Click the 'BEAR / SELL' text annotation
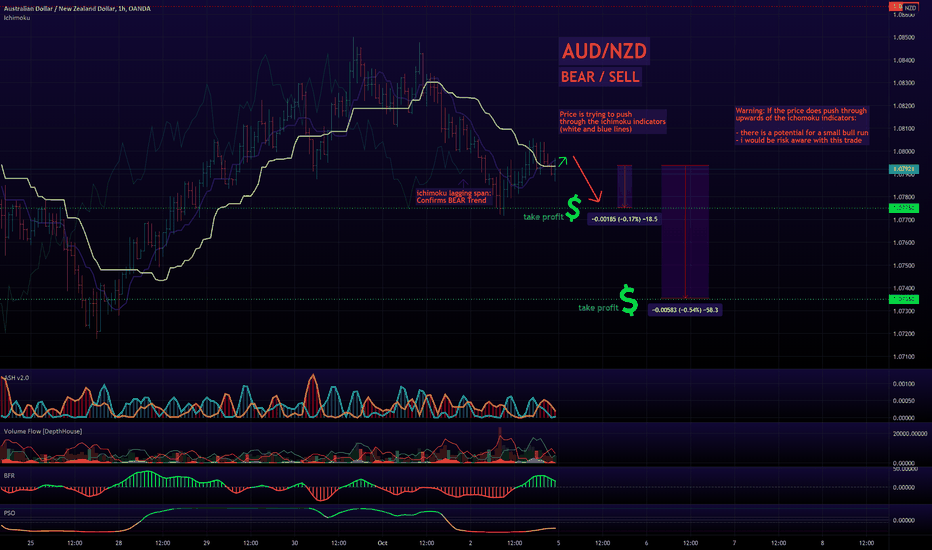 600,77
